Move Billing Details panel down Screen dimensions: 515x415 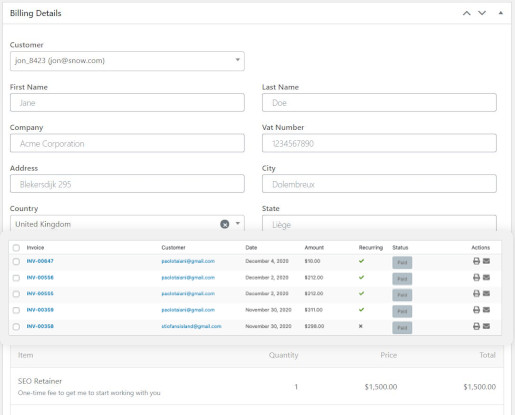482,13
